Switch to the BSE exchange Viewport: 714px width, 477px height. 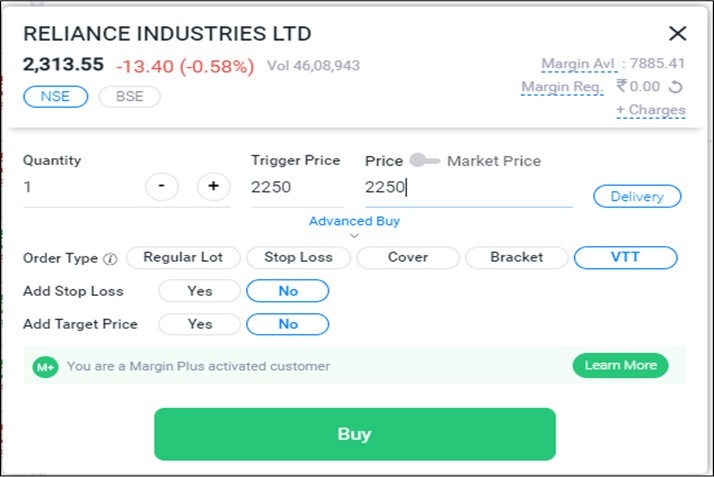click(x=129, y=97)
